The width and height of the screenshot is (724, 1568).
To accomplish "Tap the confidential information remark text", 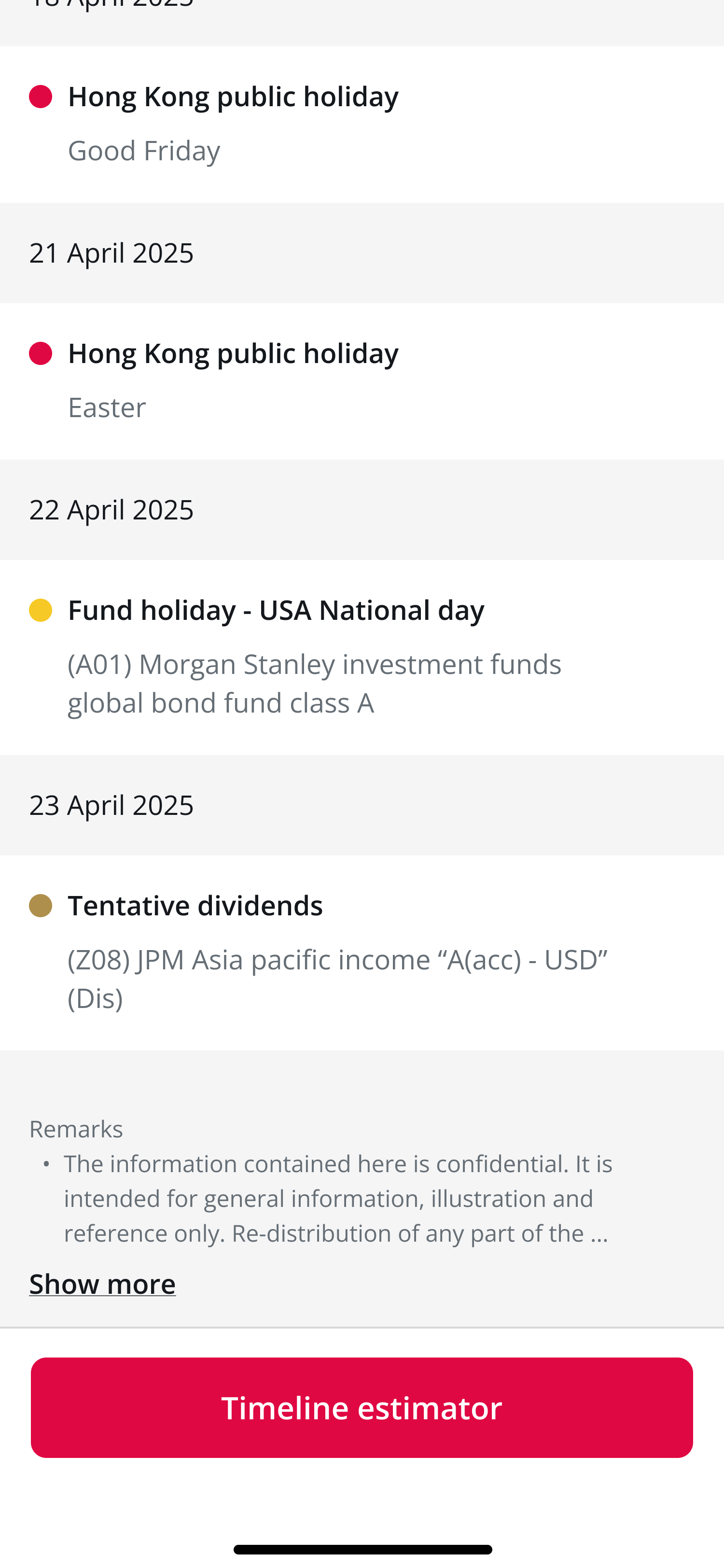I will click(338, 1198).
